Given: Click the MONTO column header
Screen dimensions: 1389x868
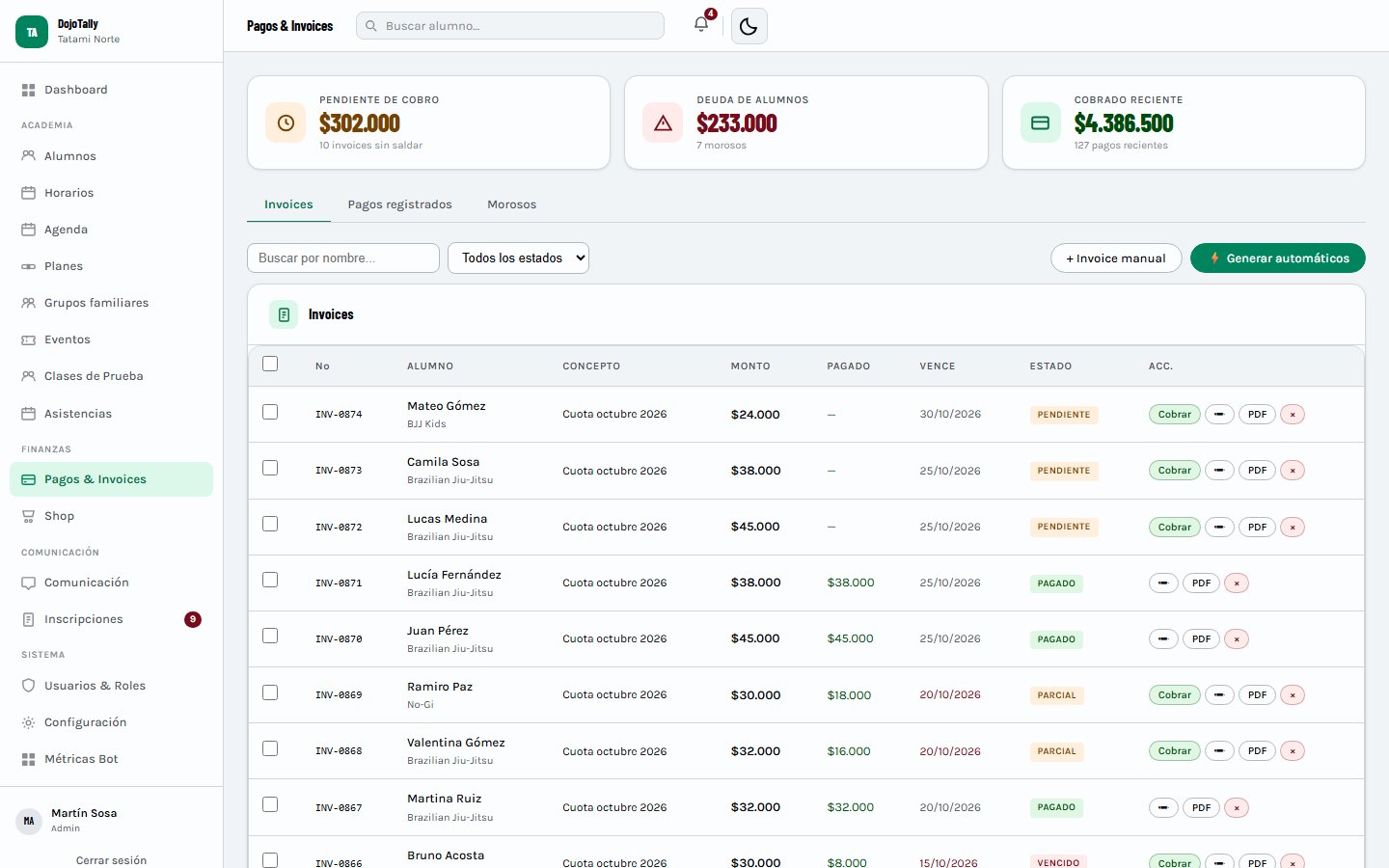Looking at the screenshot, I should pos(750,366).
